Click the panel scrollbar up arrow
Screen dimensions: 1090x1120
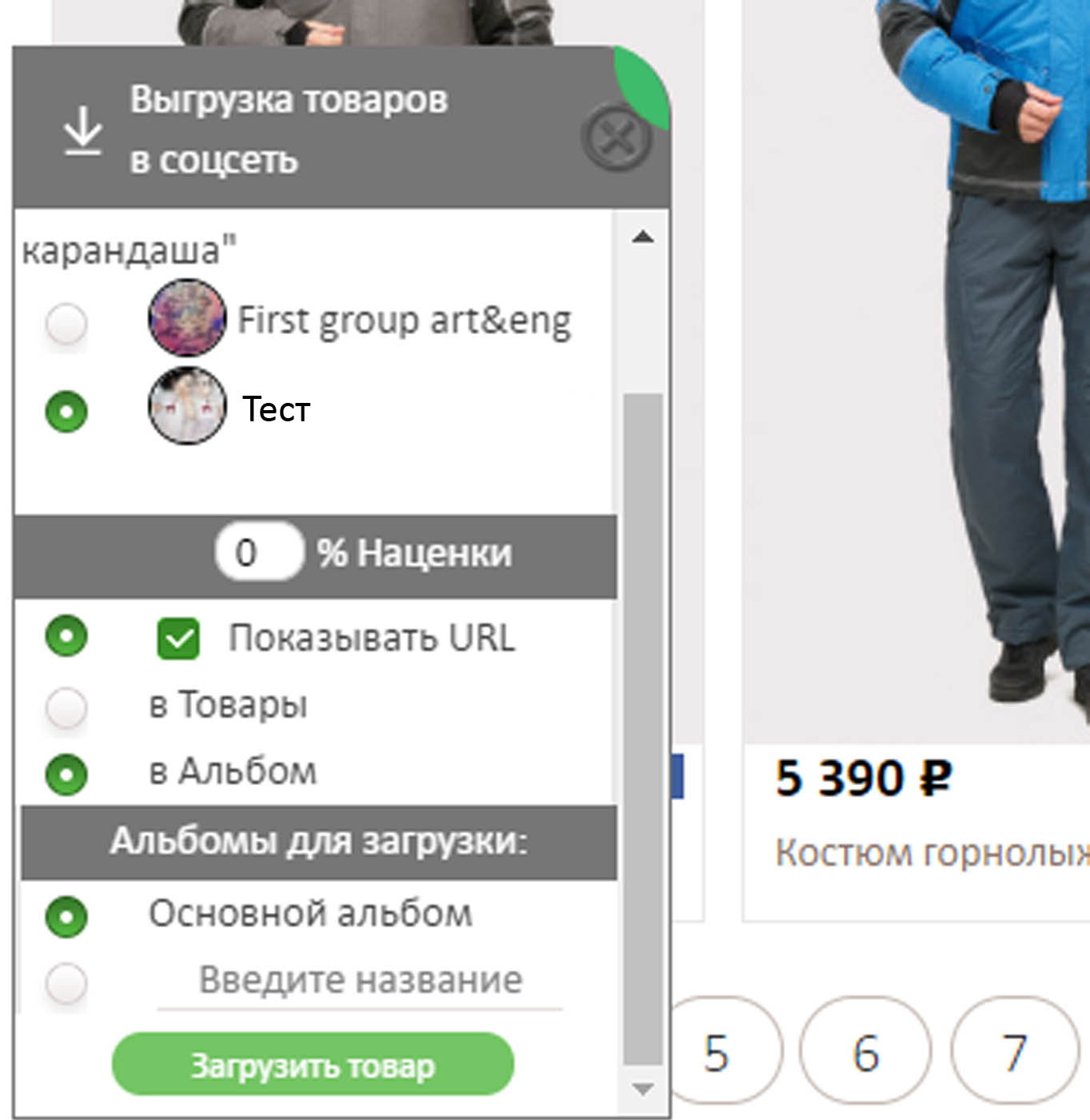(x=643, y=237)
